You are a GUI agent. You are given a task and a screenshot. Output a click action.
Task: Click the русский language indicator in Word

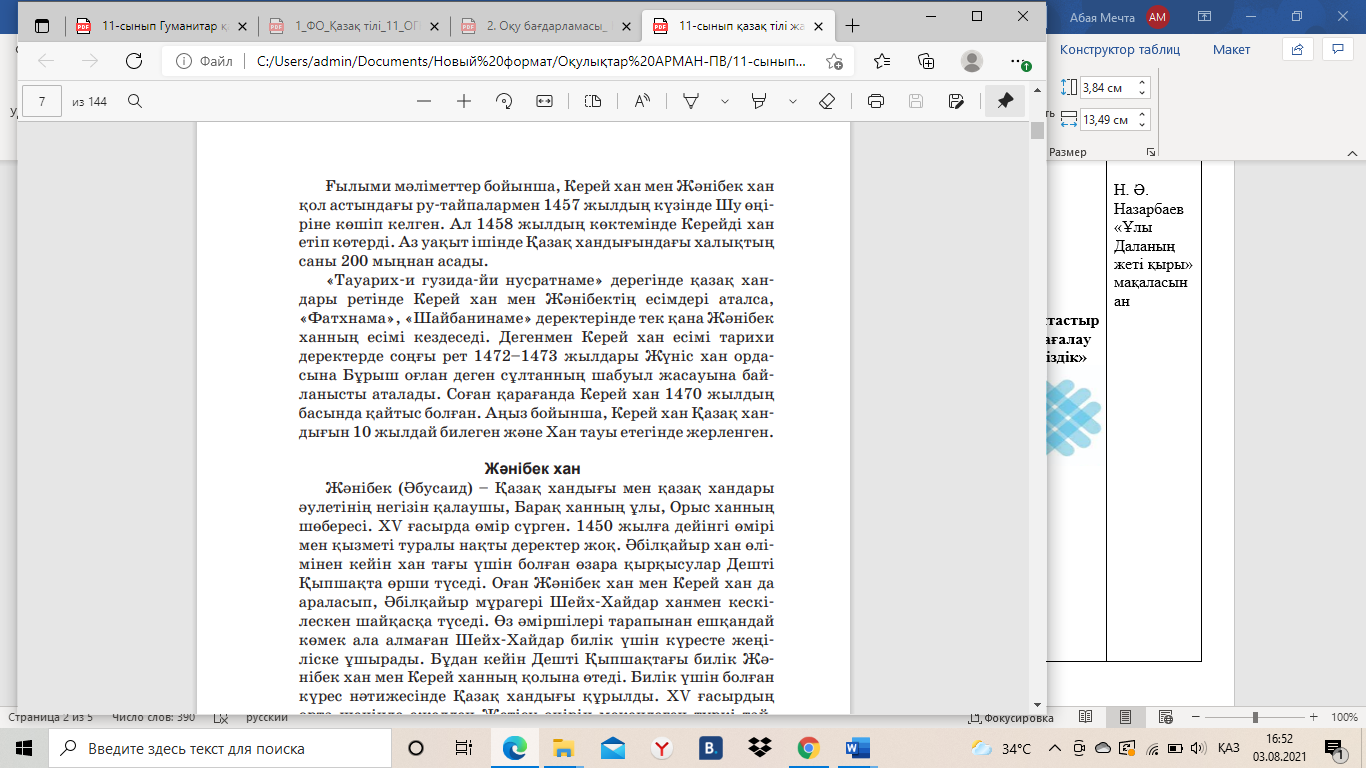267,718
